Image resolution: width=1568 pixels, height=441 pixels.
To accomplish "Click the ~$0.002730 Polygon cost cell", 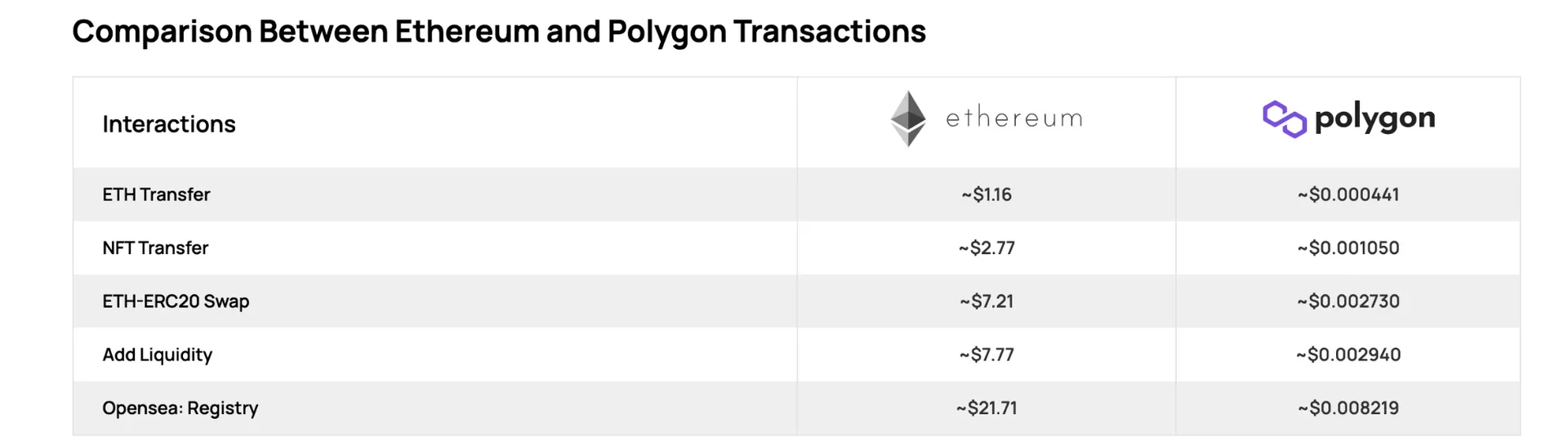I will [1348, 301].
